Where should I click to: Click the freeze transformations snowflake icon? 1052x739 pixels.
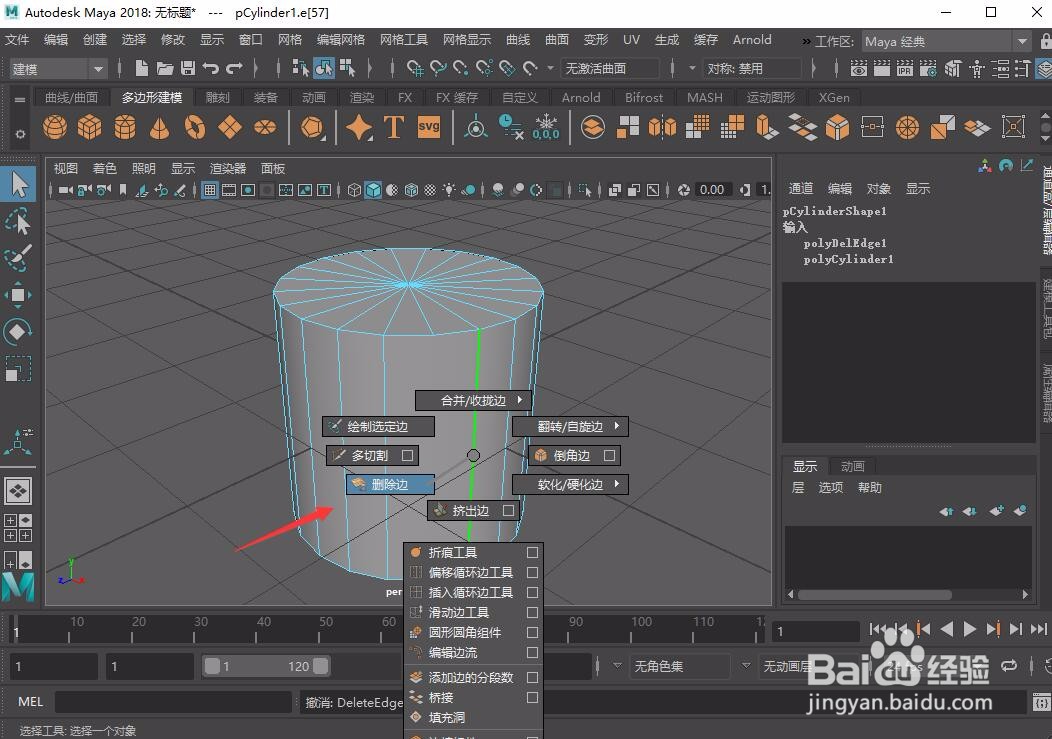click(546, 126)
